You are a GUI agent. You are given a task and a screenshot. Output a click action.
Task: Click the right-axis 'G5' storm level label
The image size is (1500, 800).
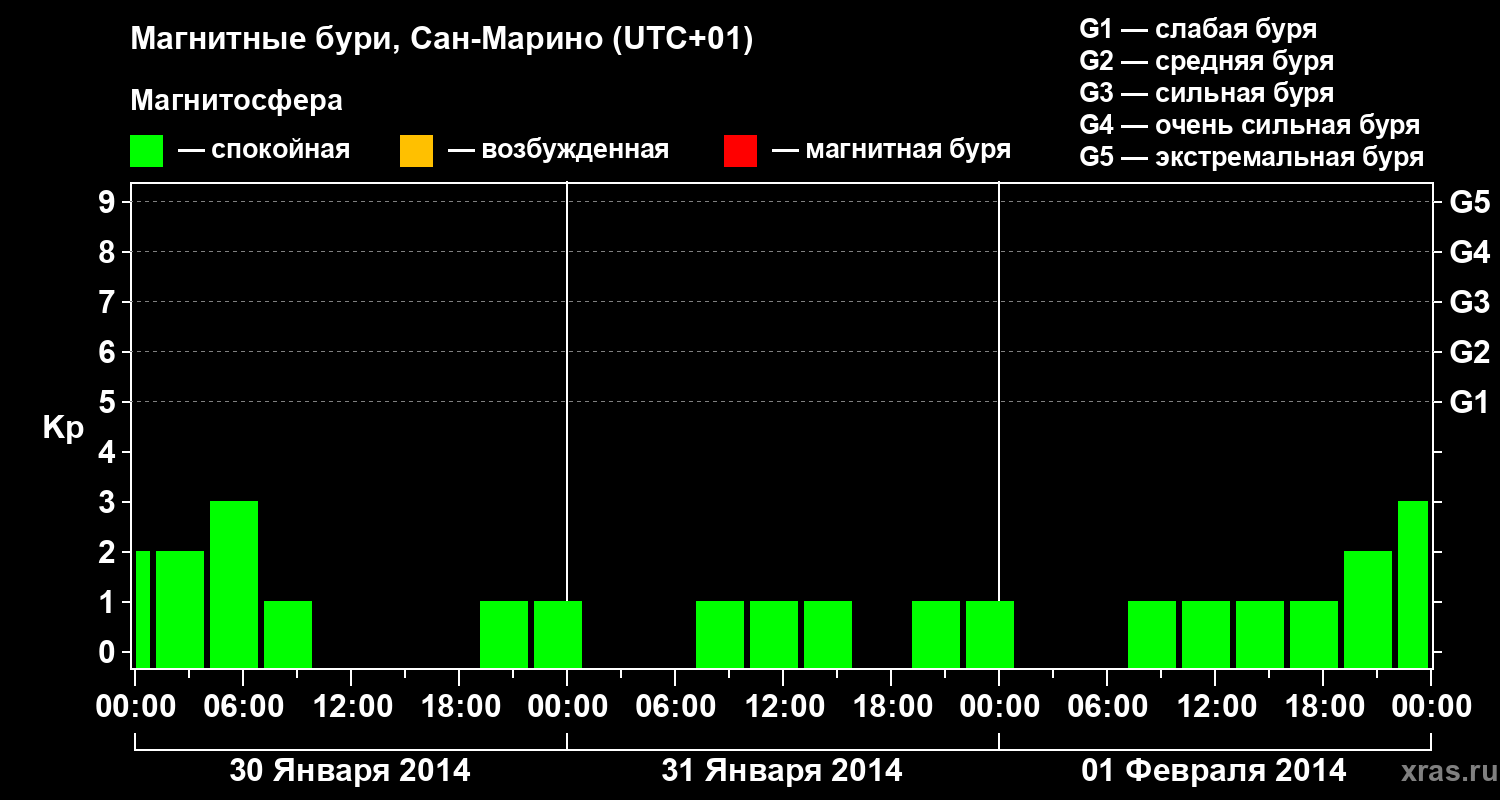[1469, 202]
